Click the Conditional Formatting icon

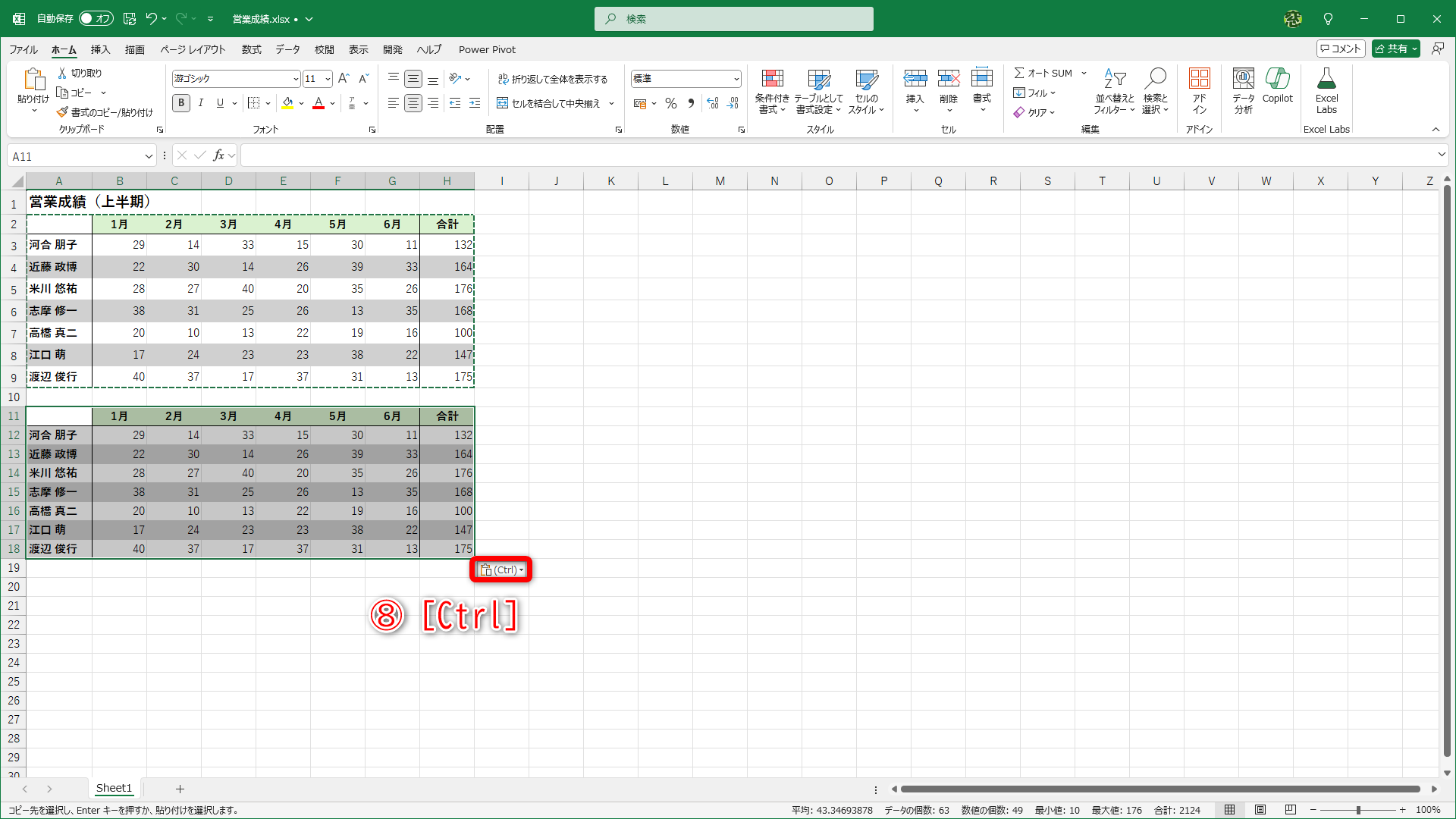coord(772,79)
